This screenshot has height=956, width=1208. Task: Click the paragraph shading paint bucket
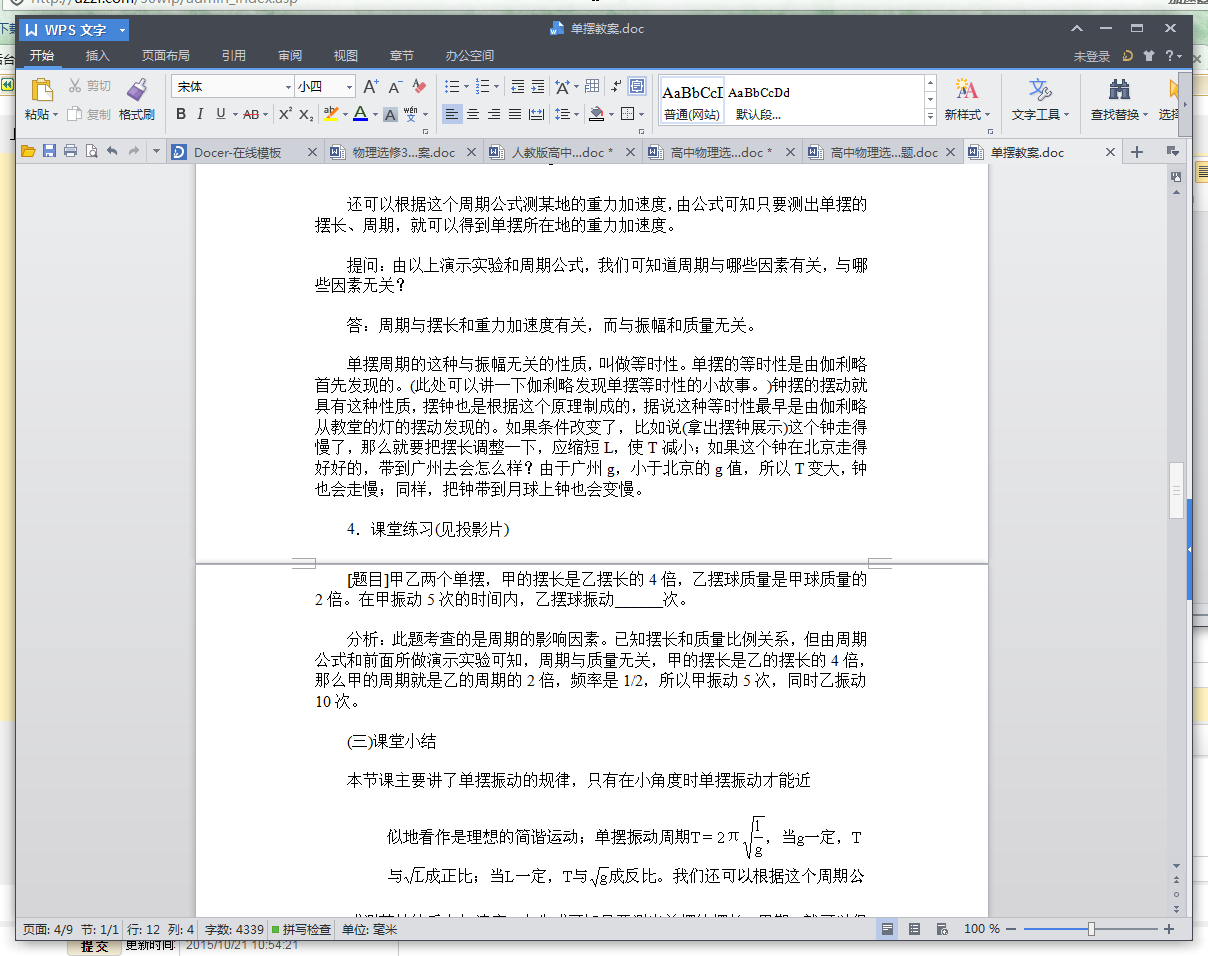point(597,114)
